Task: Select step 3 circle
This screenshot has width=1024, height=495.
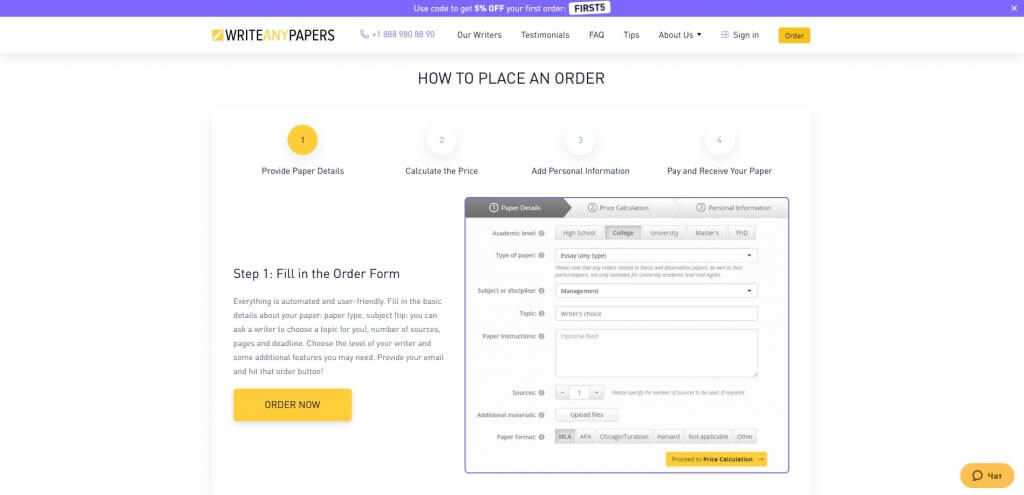Action: click(580, 140)
